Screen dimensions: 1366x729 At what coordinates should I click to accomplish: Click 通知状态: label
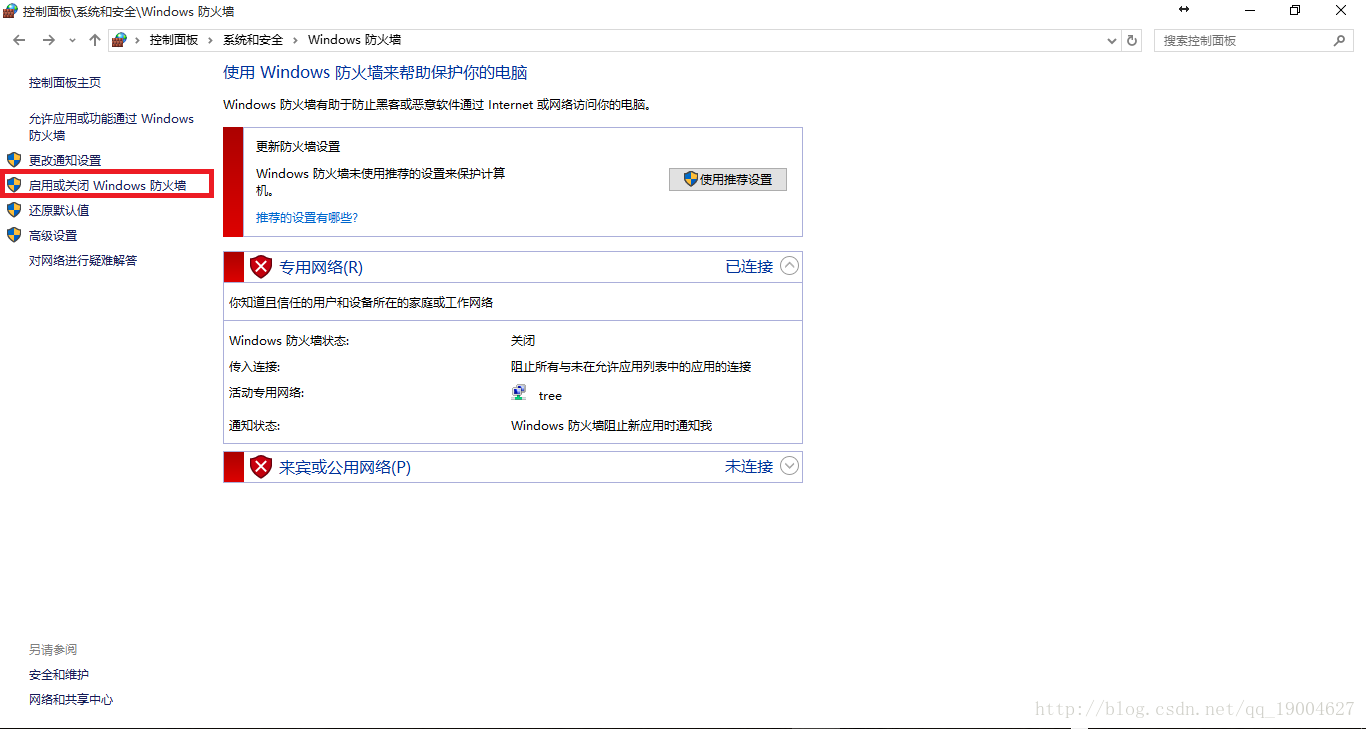(255, 426)
